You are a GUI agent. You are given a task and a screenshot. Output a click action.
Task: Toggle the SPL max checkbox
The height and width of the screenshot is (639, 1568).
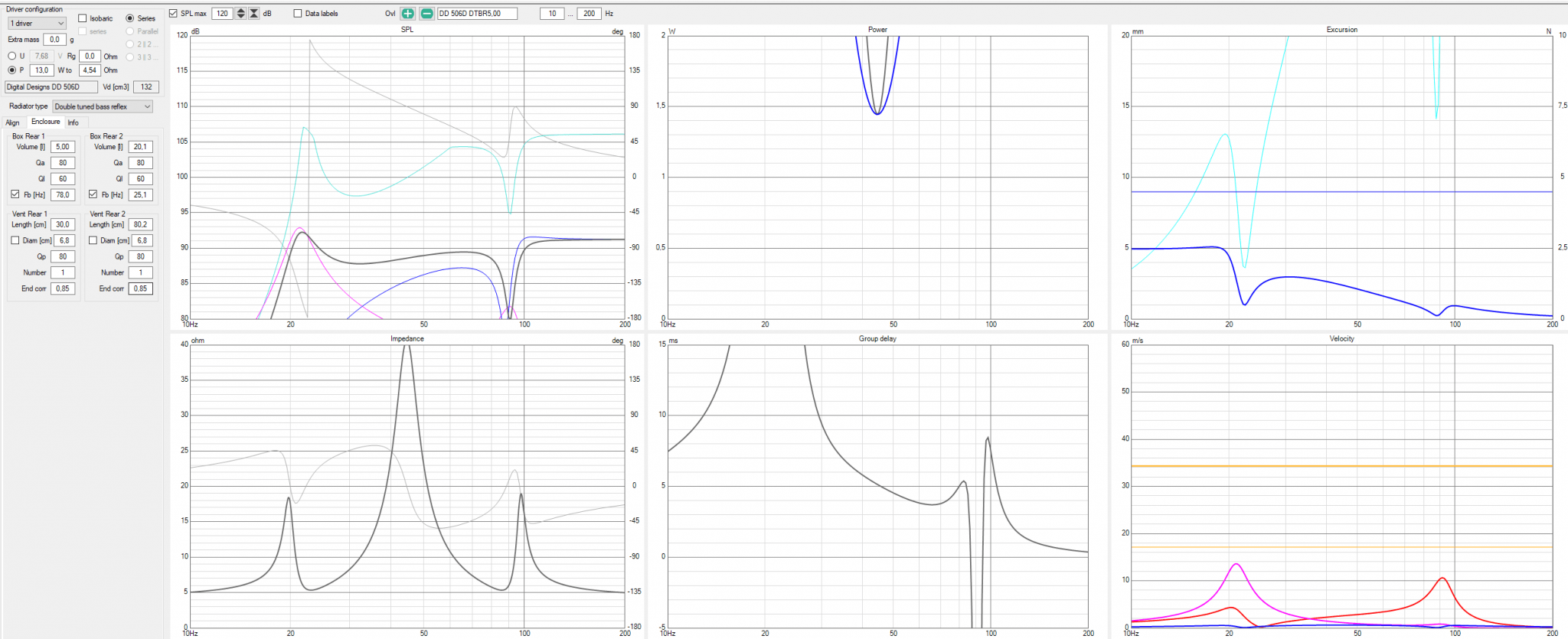pyautogui.click(x=174, y=14)
